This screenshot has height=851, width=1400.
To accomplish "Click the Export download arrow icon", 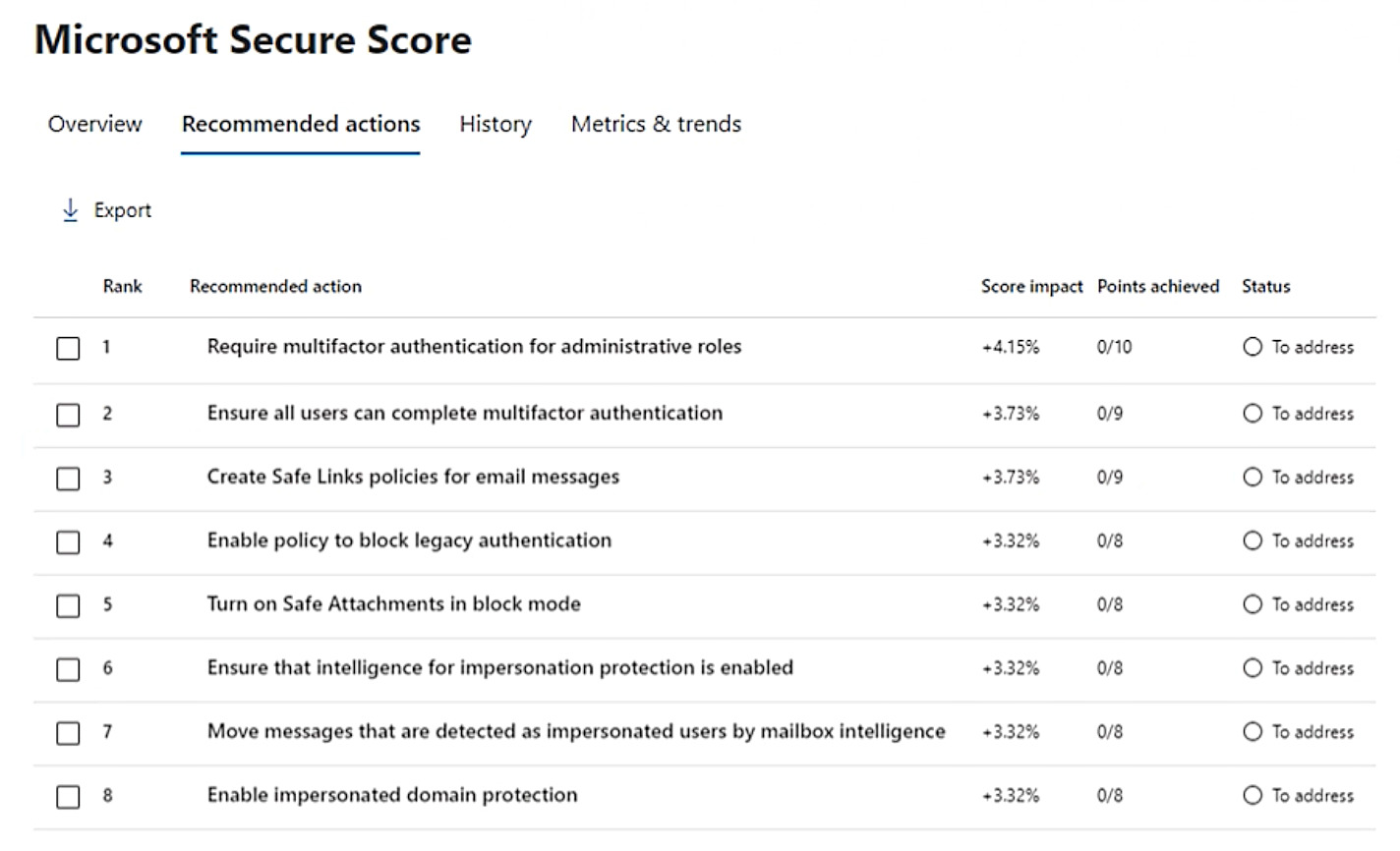I will (70, 210).
